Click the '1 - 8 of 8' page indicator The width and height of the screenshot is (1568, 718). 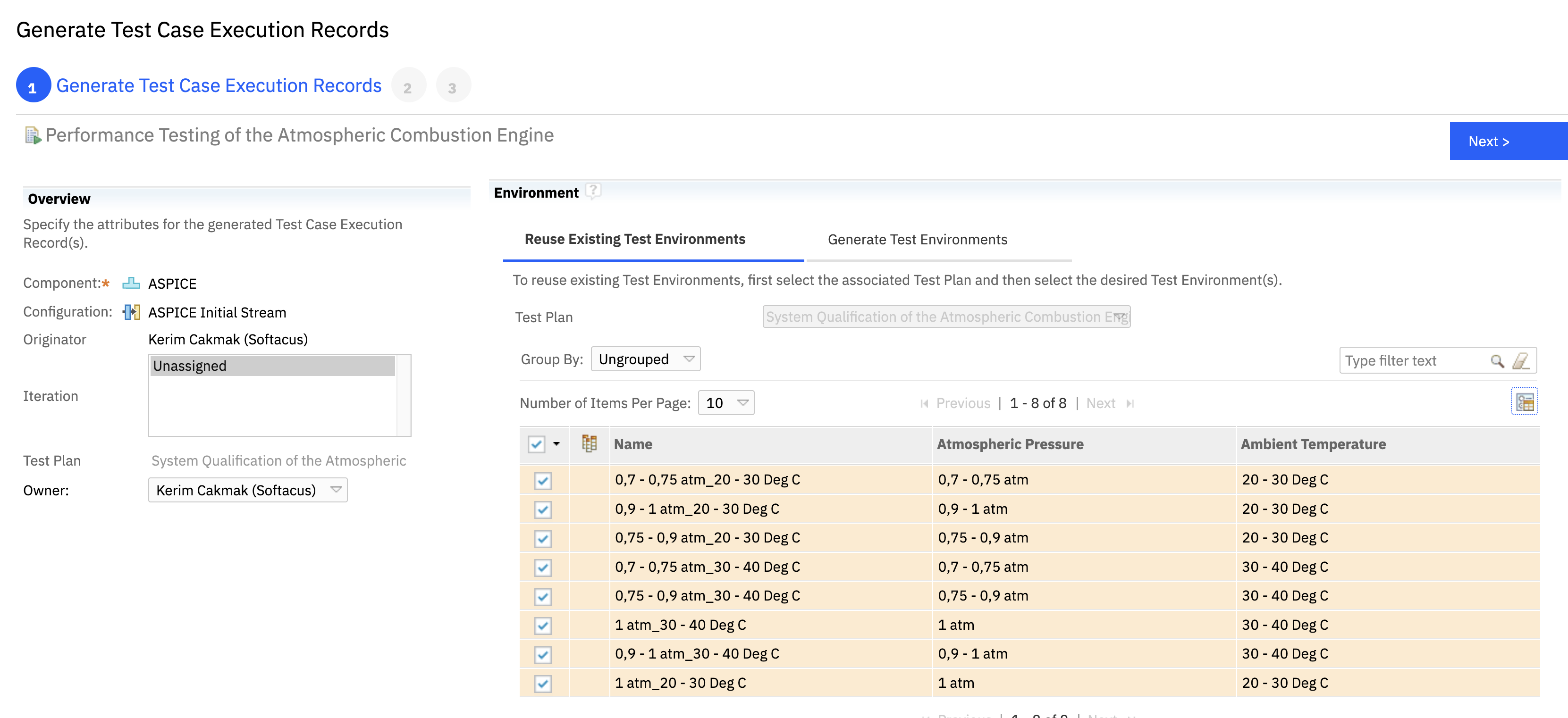(x=1038, y=403)
